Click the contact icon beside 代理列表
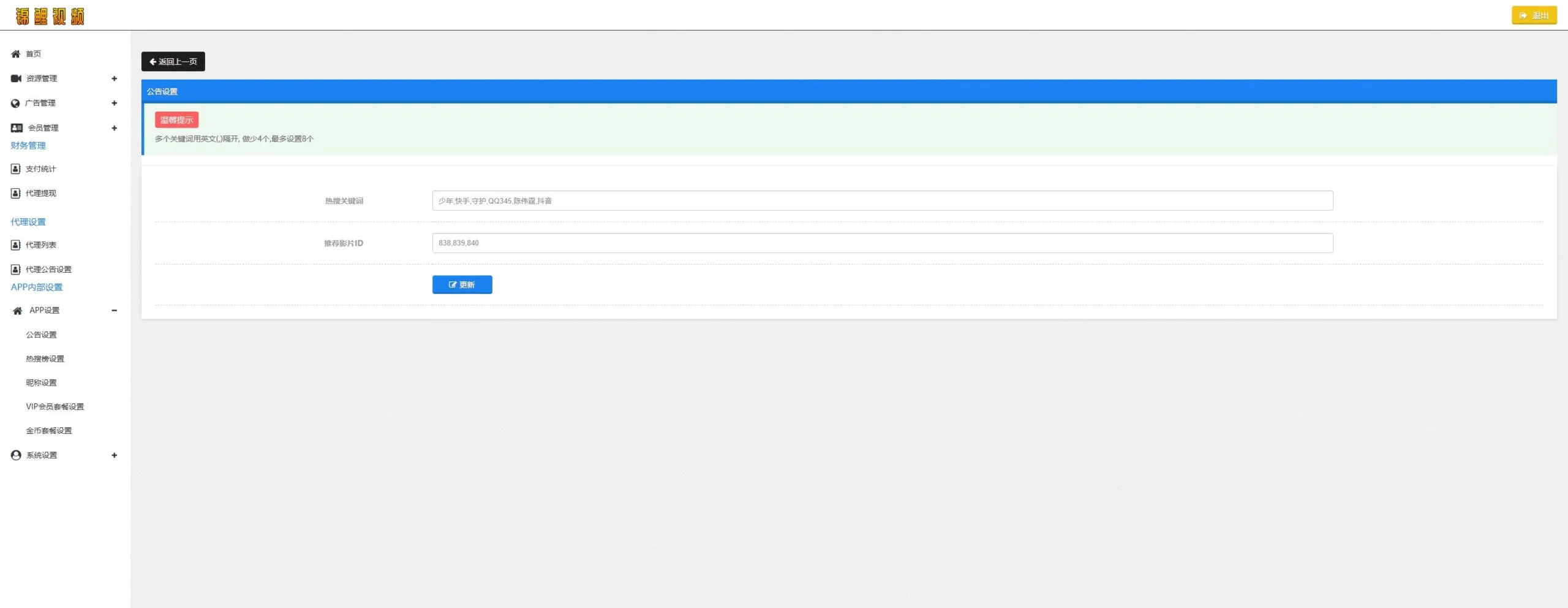Screen dimensions: 1568x608 pos(16,245)
